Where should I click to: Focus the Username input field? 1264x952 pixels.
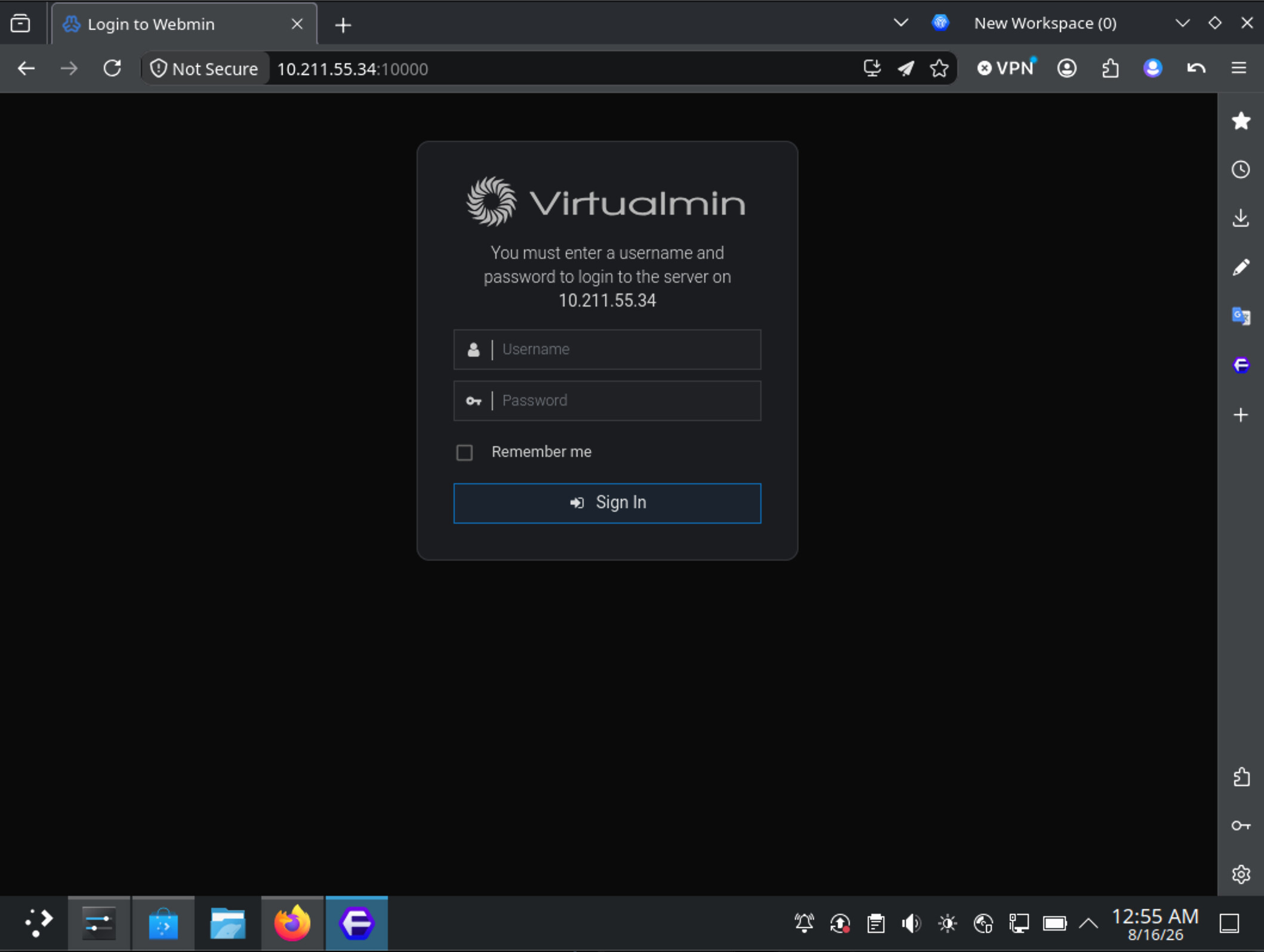[607, 350]
